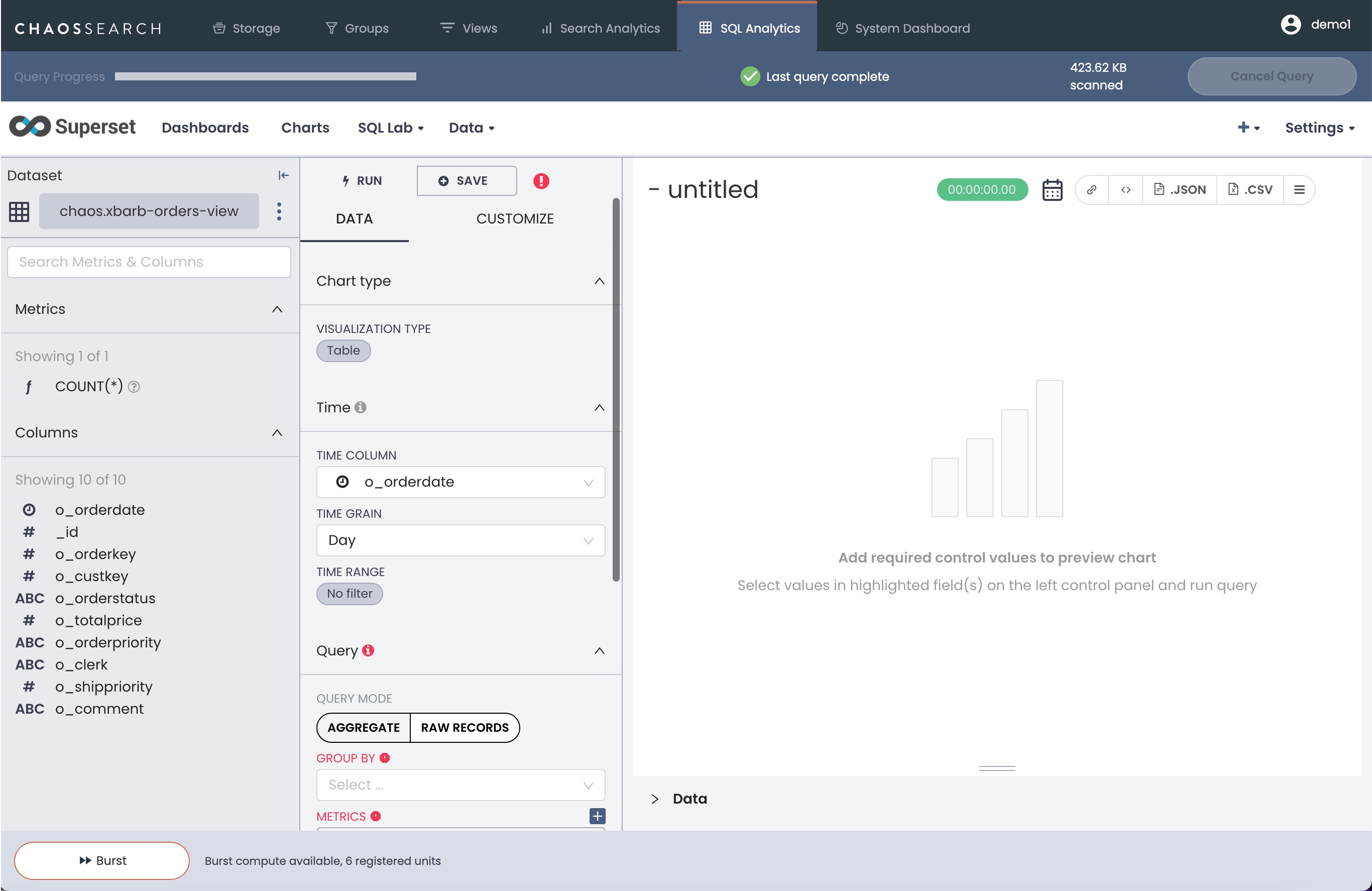Screen dimensions: 1372x891
Task: Open the calendar schedule icon
Action: click(1052, 190)
